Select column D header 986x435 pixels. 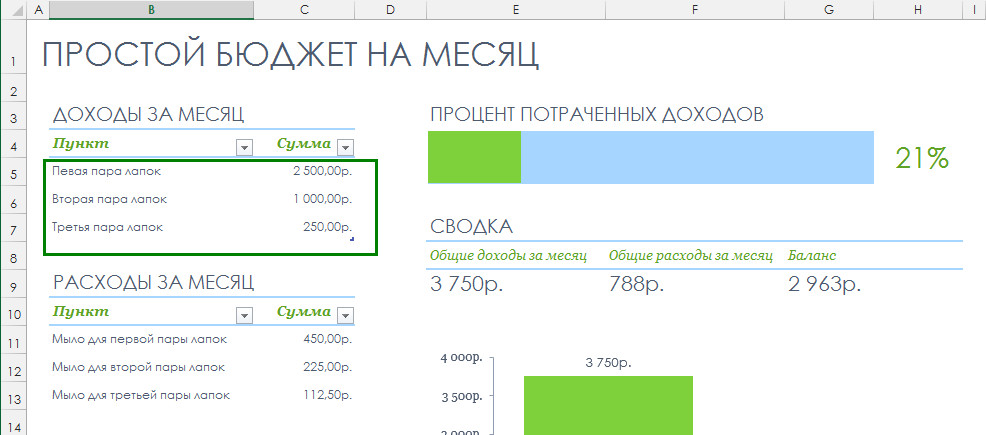tap(390, 9)
